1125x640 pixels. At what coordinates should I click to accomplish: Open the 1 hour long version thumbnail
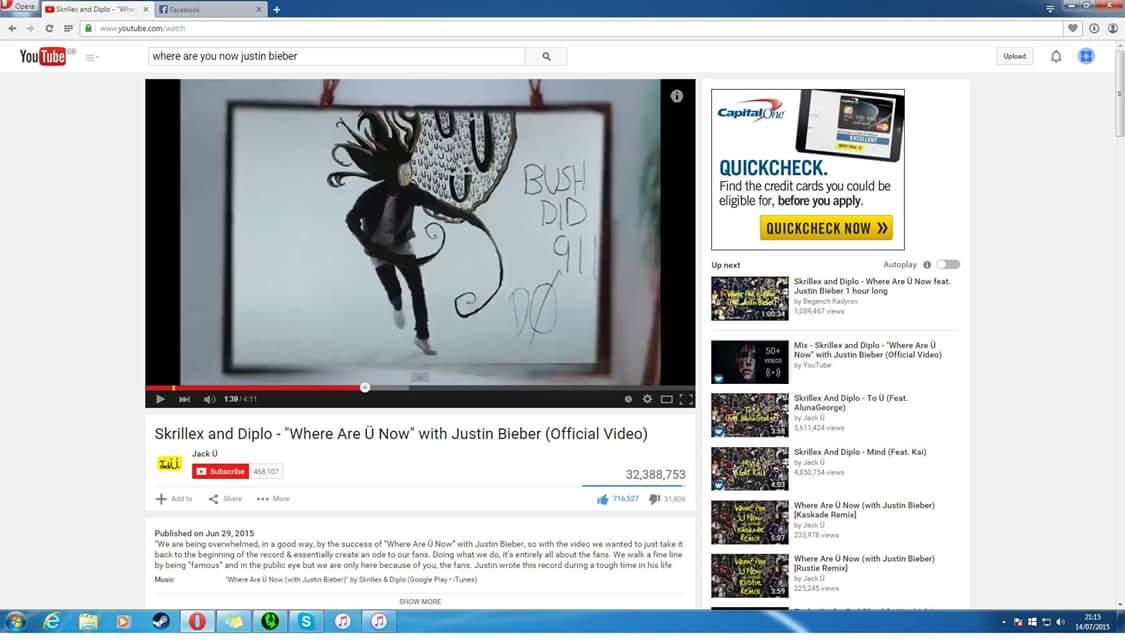click(750, 298)
